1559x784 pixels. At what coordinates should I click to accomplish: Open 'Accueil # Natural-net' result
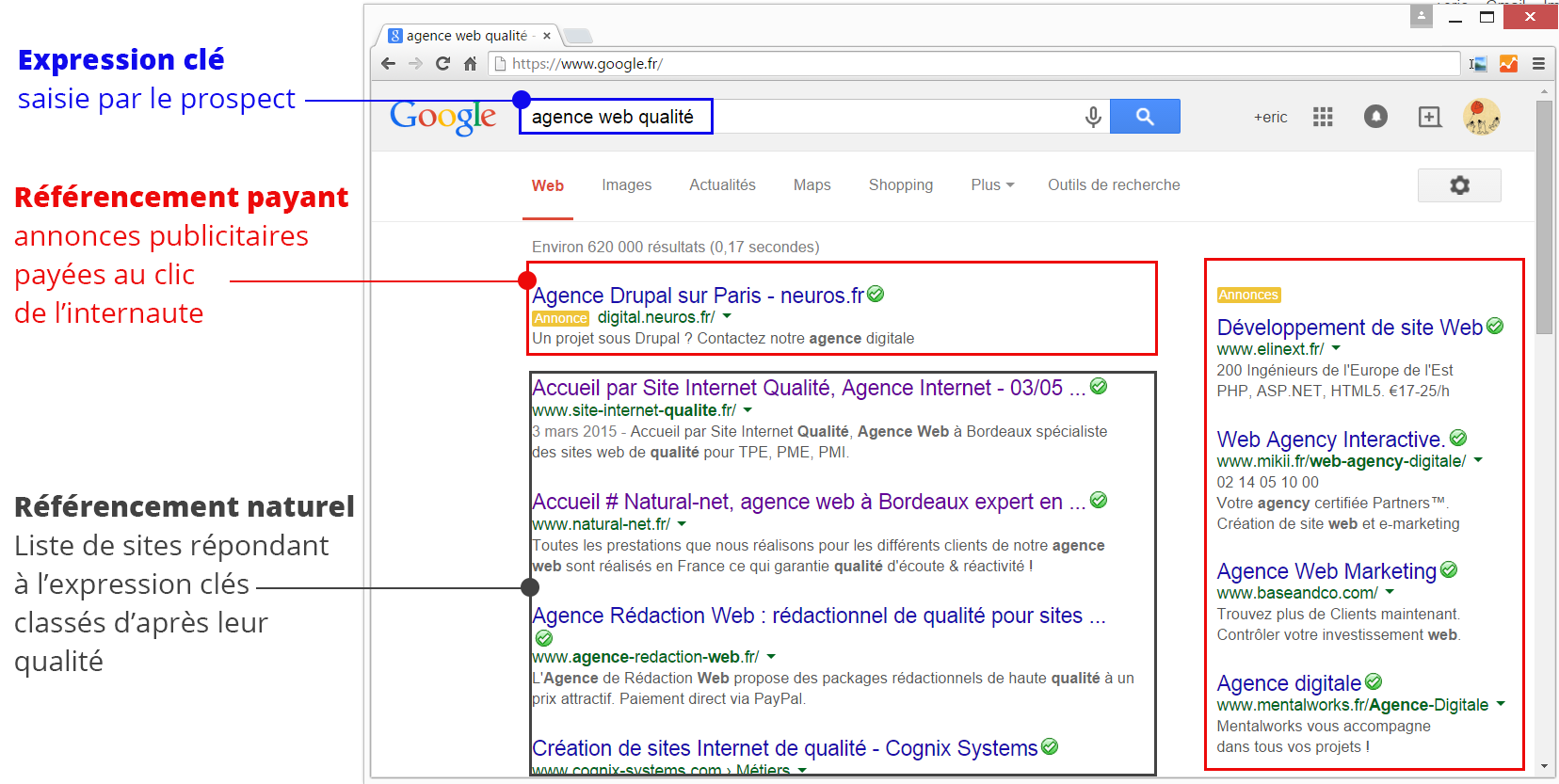(808, 502)
